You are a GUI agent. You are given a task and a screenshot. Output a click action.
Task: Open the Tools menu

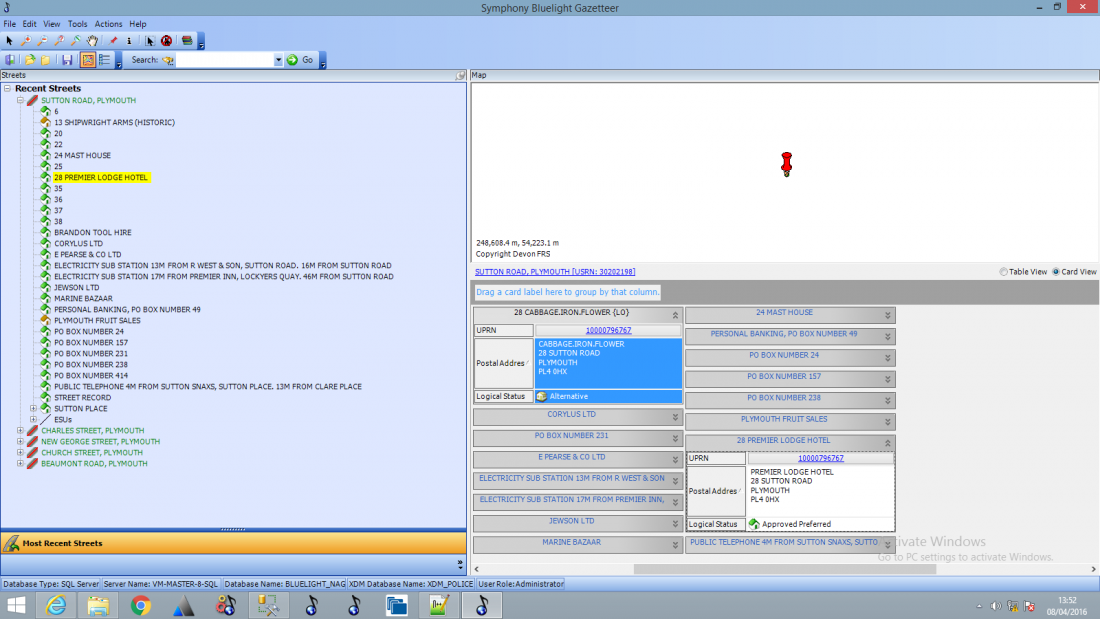point(77,24)
